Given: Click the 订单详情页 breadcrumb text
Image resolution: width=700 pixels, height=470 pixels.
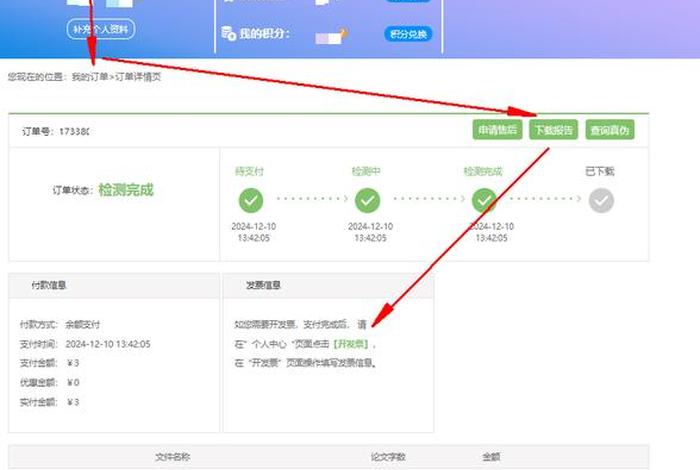Looking at the screenshot, I should click(138, 77).
